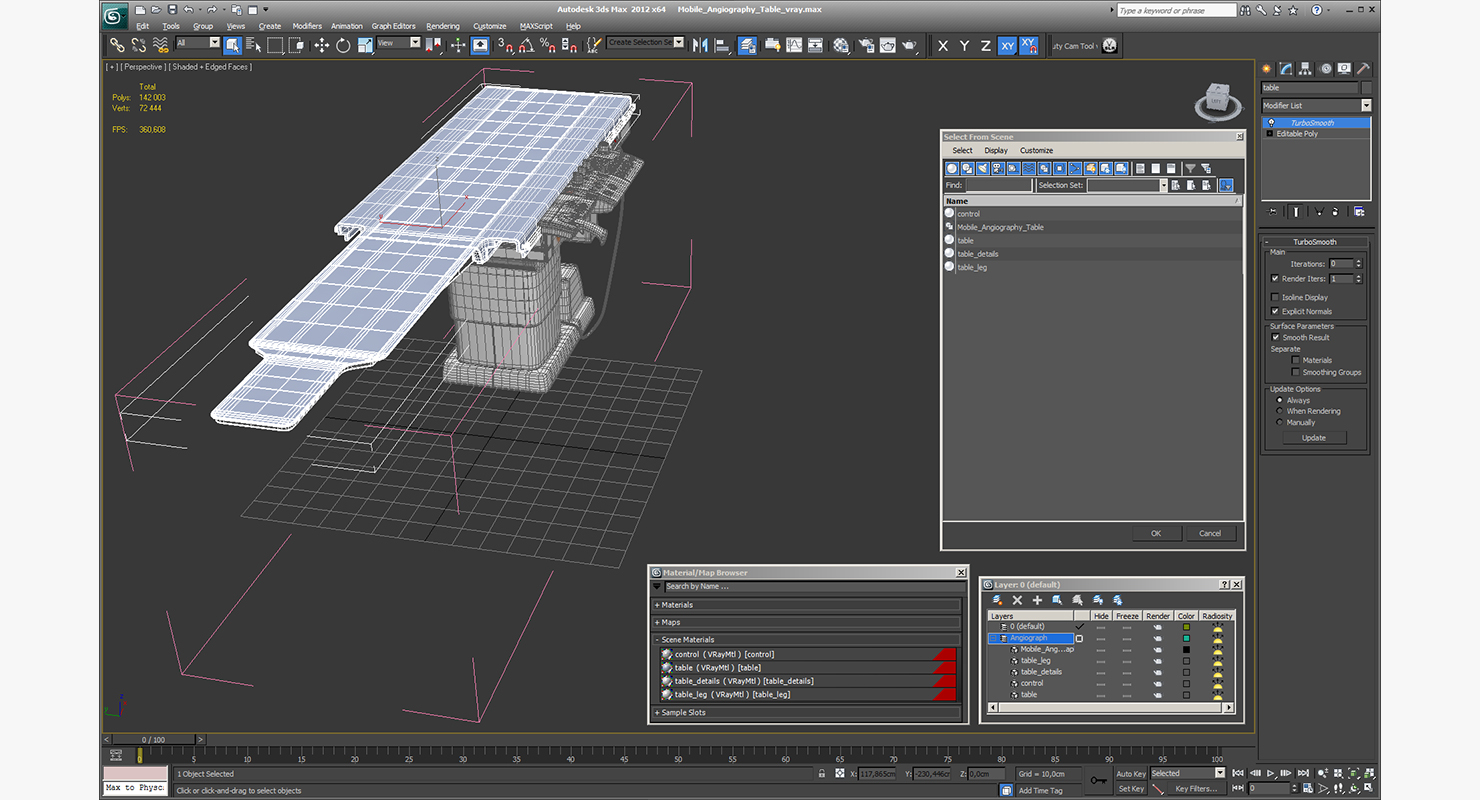Activate the Select Object tool

(233, 45)
